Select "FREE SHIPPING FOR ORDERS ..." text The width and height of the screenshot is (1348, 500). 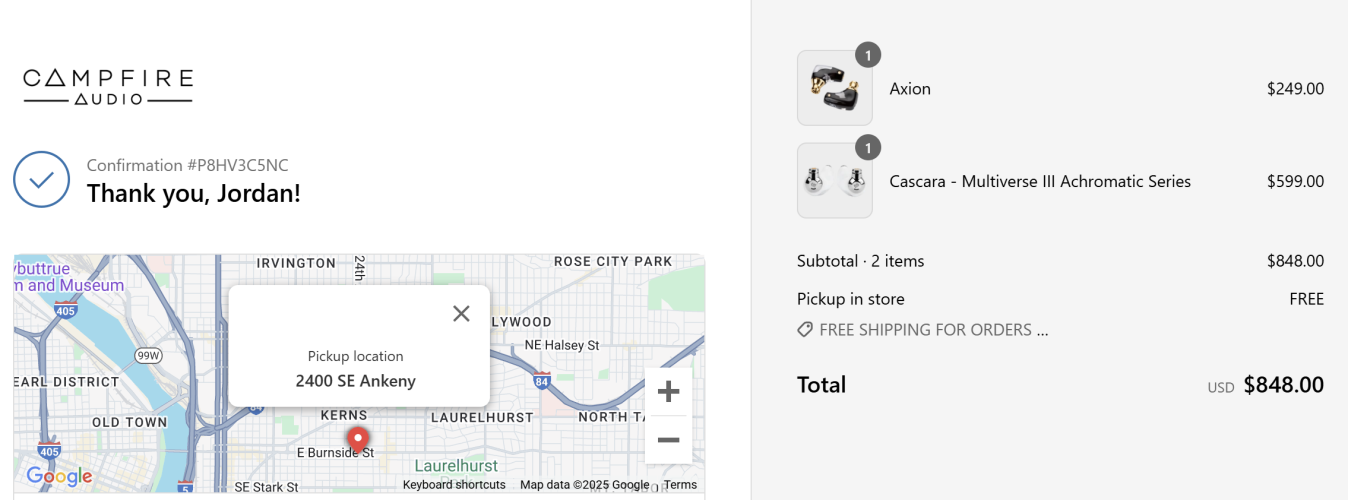click(933, 330)
